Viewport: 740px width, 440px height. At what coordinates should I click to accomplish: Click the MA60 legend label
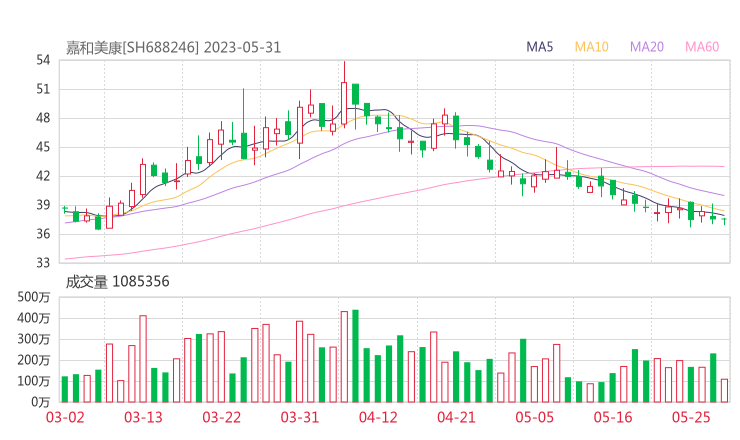pyautogui.click(x=702, y=47)
